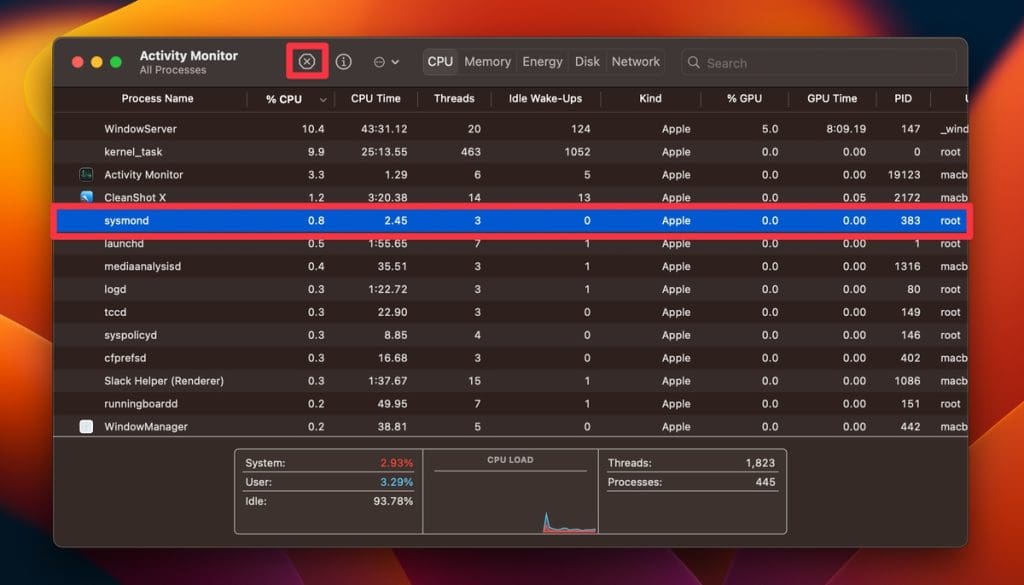Click the CleanShot X app icon
The width and height of the screenshot is (1024, 585).
[x=86, y=197]
